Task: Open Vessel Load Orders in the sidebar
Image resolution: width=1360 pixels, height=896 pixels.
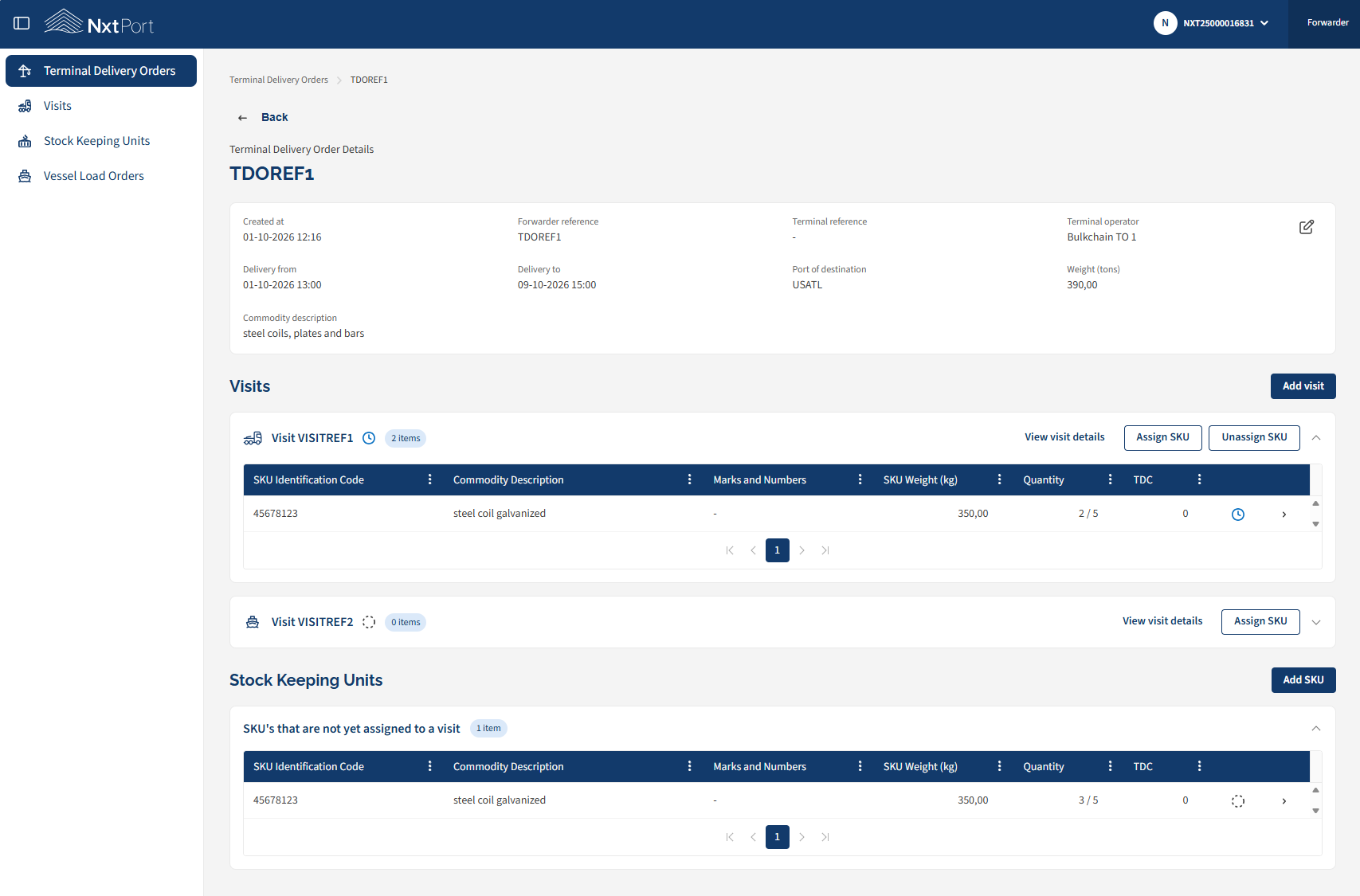Action: click(x=101, y=176)
